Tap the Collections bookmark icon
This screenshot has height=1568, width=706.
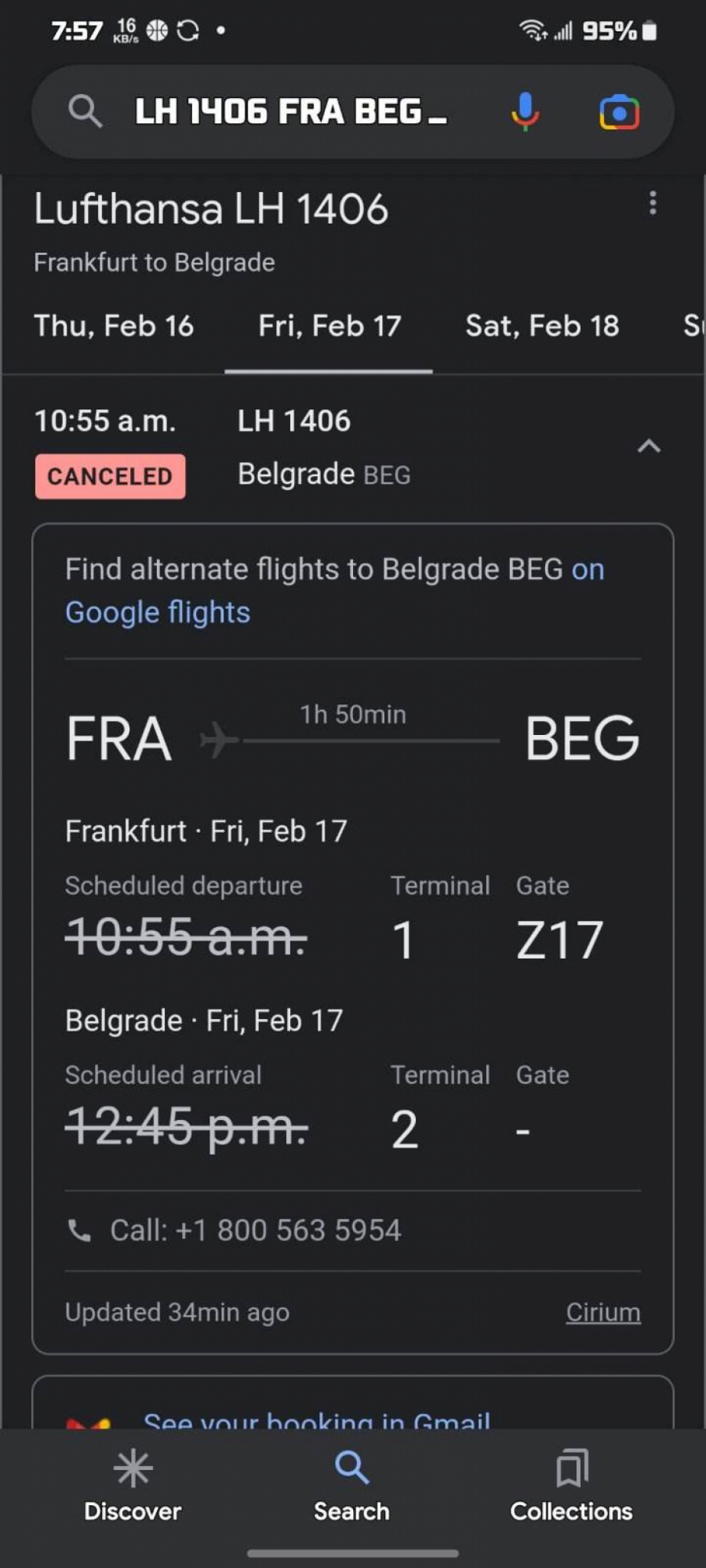571,1468
